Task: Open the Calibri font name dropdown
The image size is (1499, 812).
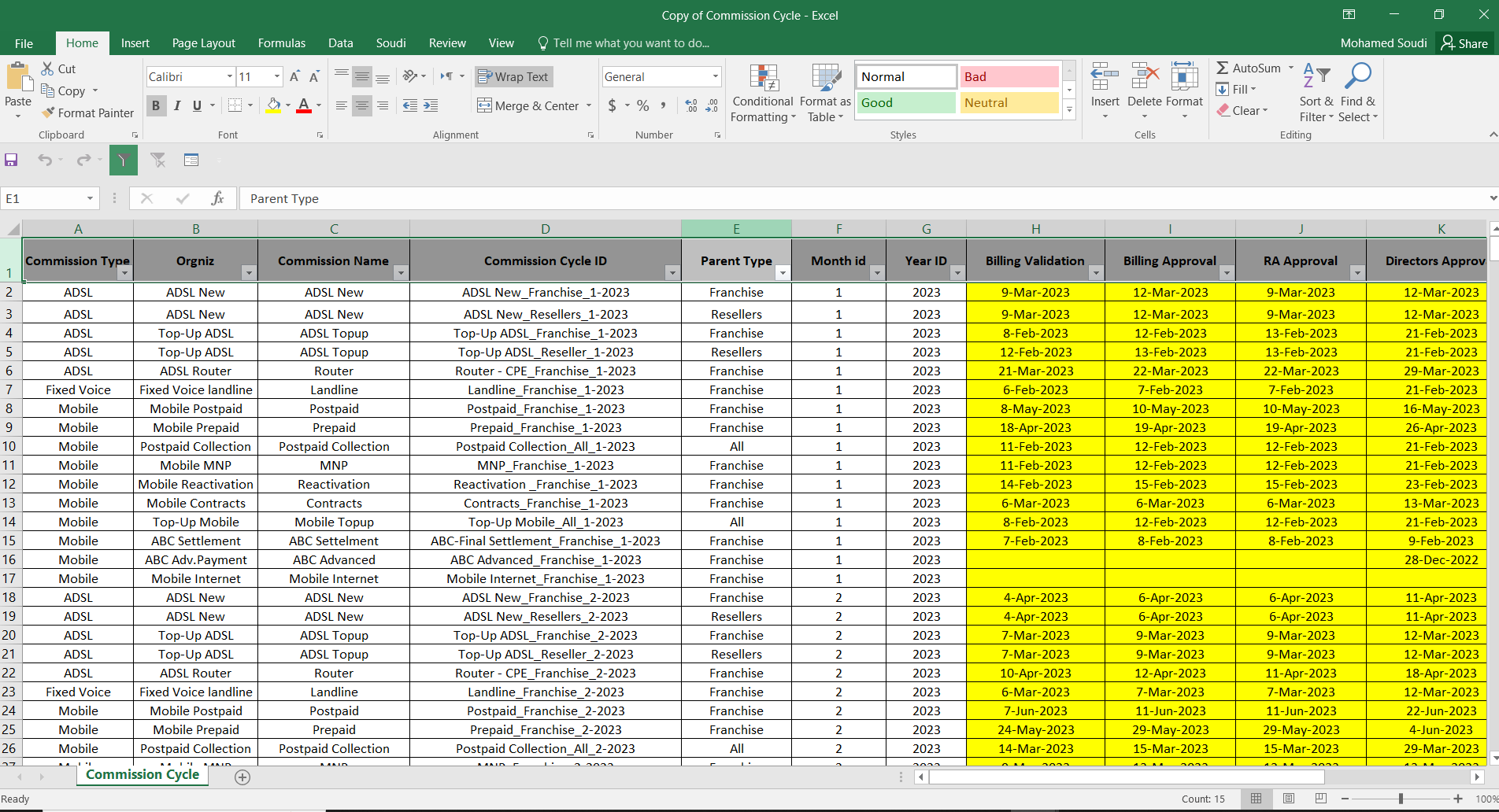Action: (x=230, y=76)
